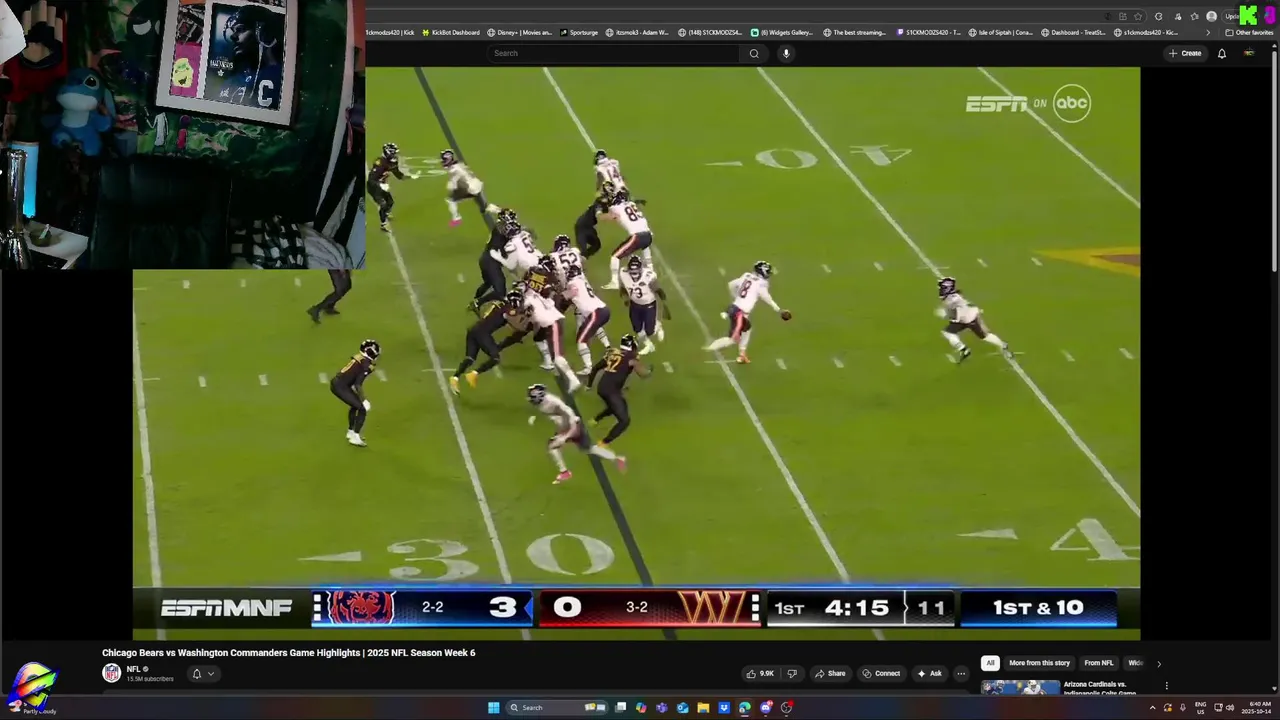This screenshot has height=720, width=1280.
Task: Open Discord from taskbar
Action: (x=766, y=707)
